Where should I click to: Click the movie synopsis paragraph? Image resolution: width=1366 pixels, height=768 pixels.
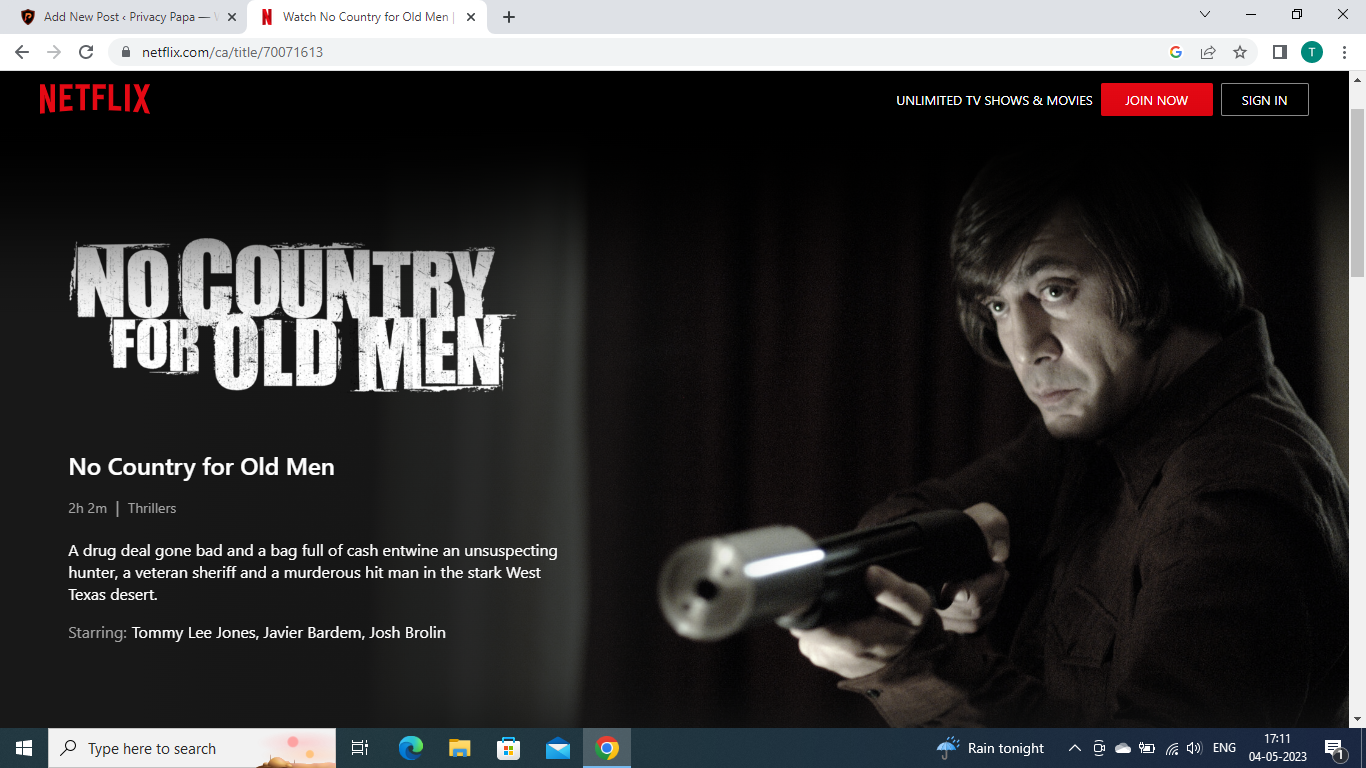pos(313,572)
